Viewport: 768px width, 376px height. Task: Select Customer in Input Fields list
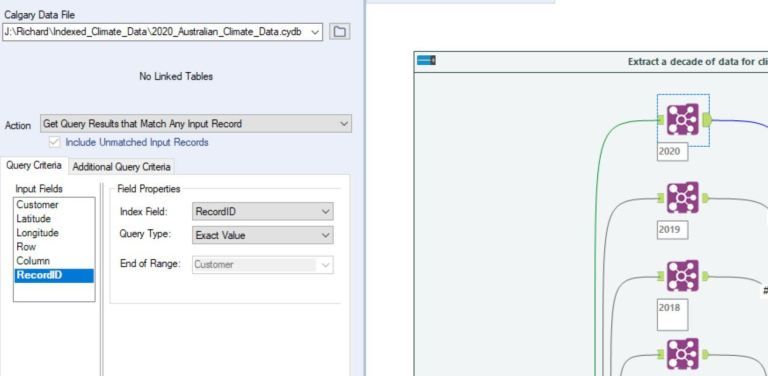[54, 205]
